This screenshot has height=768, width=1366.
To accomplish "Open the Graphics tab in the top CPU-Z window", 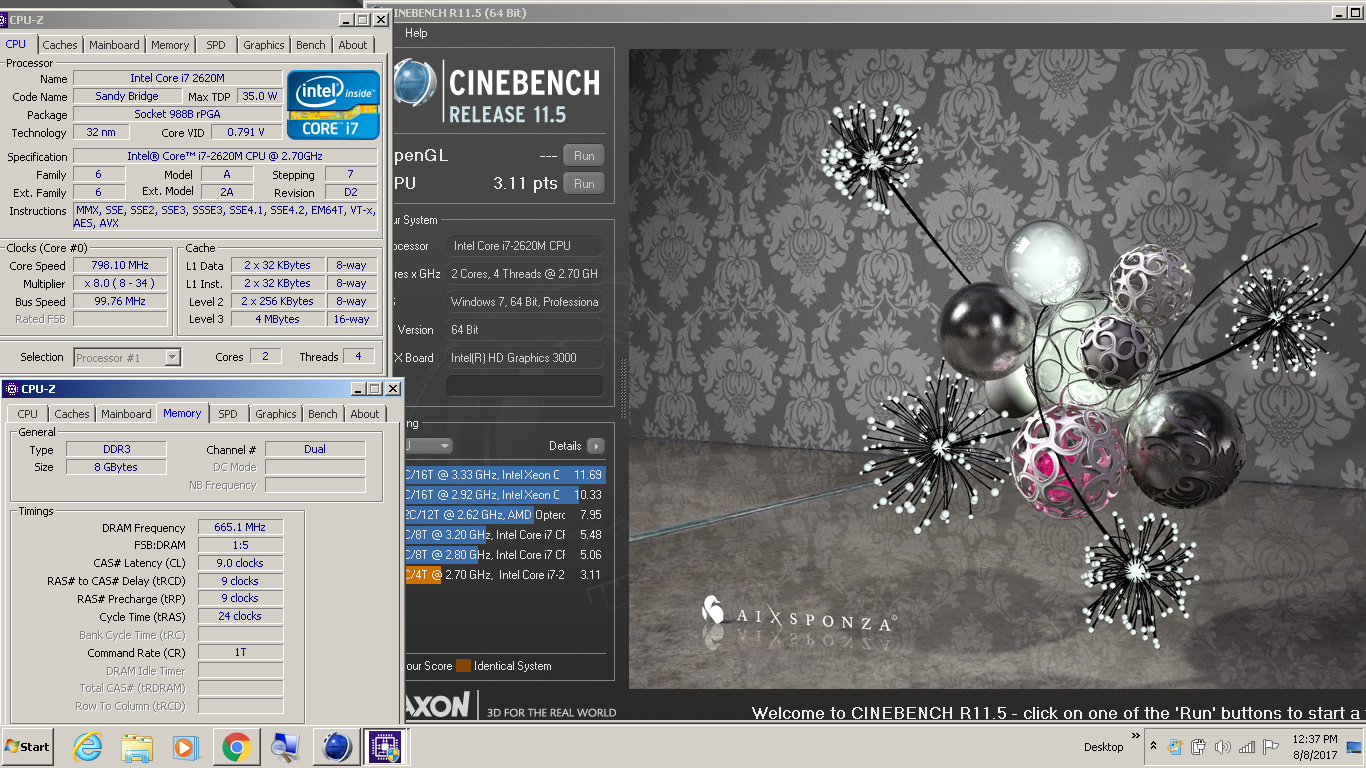I will (264, 45).
